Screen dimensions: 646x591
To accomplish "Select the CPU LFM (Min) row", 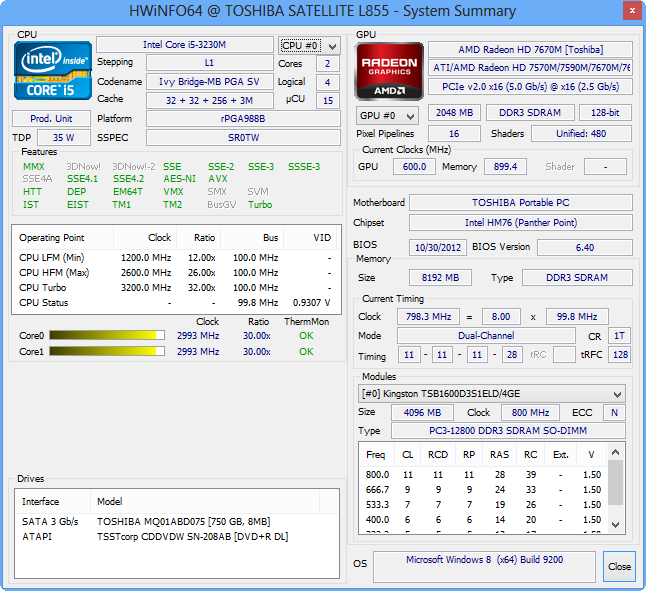I will [175, 257].
